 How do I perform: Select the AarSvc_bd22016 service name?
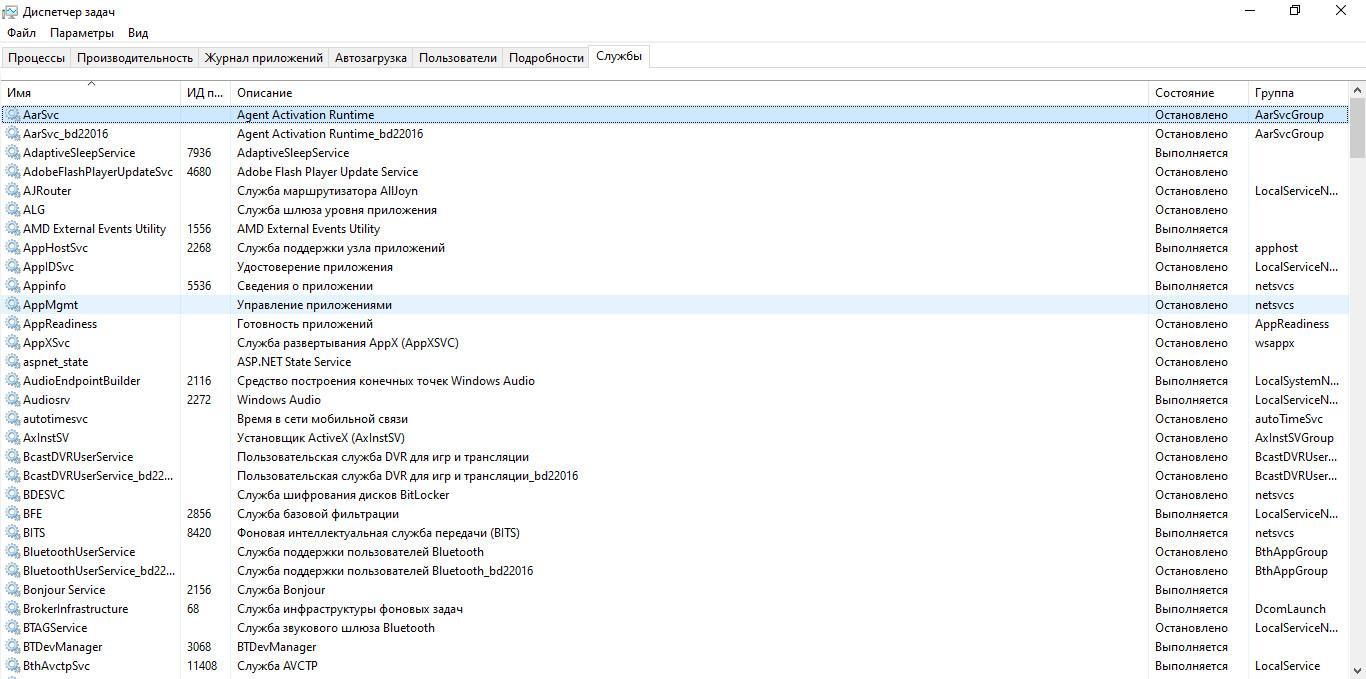coord(65,134)
